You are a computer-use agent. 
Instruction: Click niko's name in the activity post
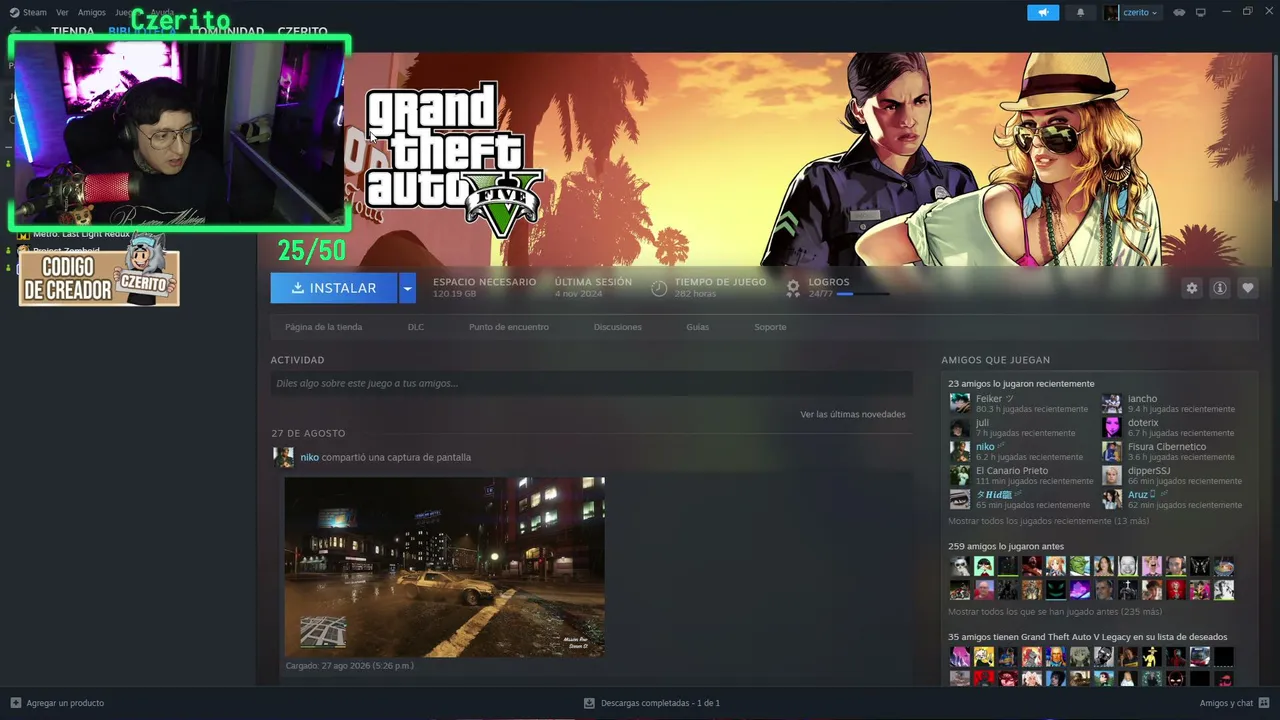coord(309,457)
